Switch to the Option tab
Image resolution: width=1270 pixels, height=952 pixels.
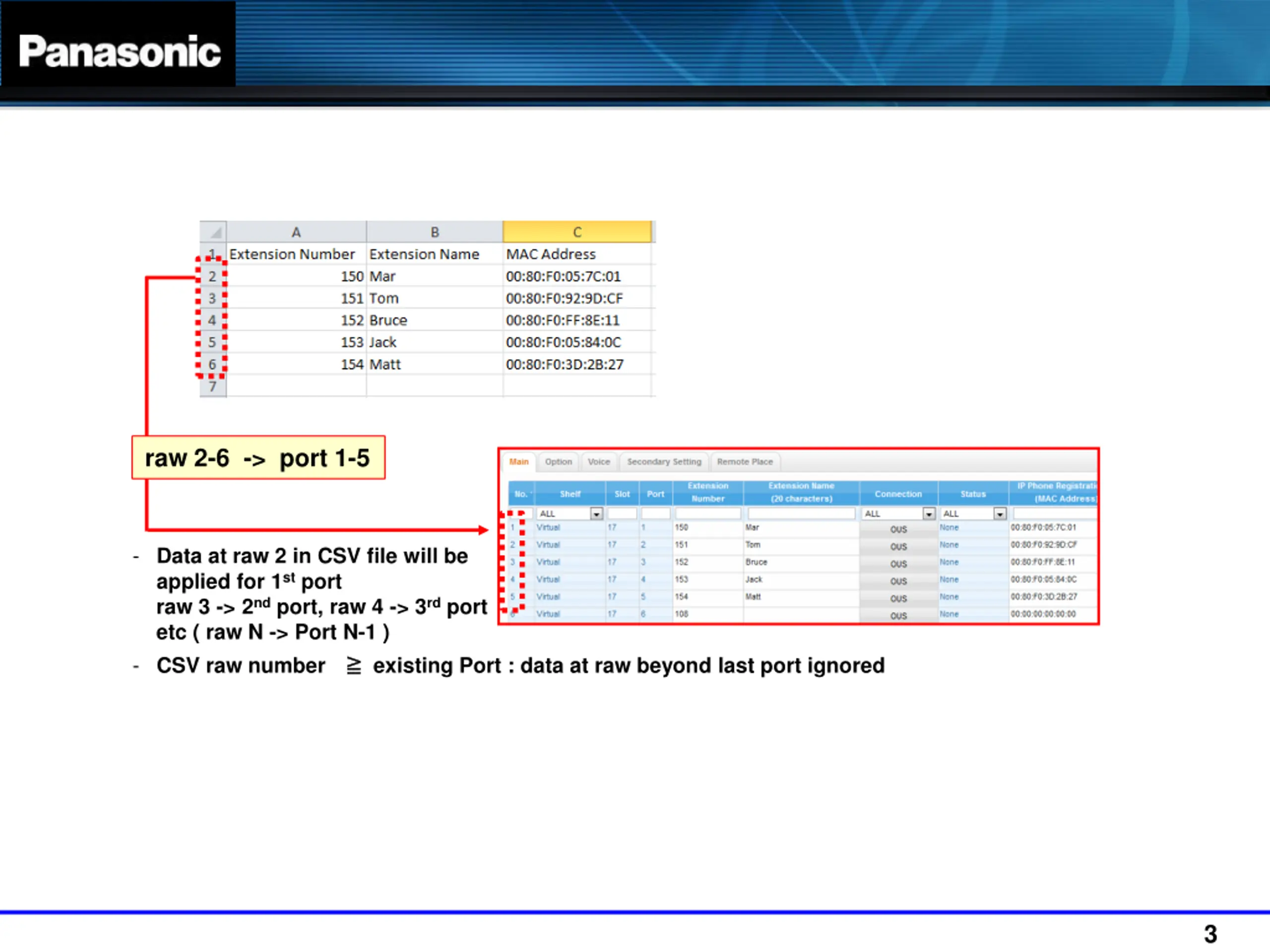[x=559, y=461]
